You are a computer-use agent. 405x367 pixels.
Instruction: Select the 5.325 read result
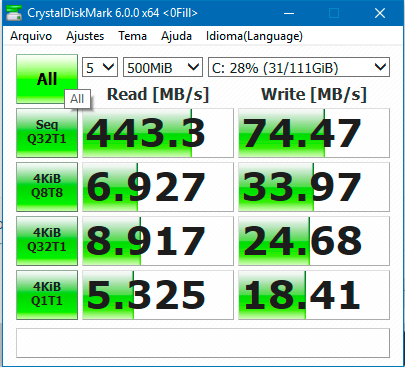click(158, 295)
